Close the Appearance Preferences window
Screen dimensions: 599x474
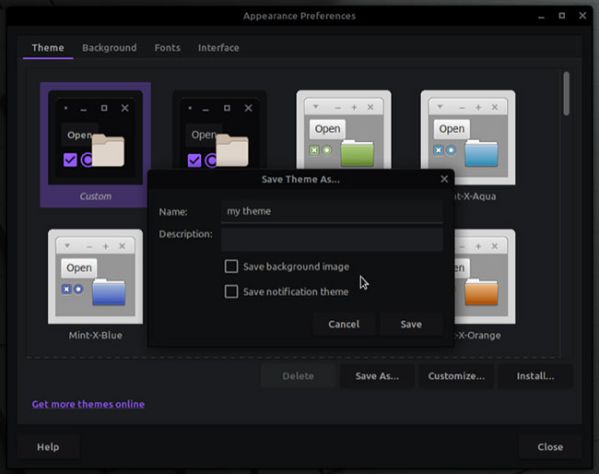tap(582, 16)
